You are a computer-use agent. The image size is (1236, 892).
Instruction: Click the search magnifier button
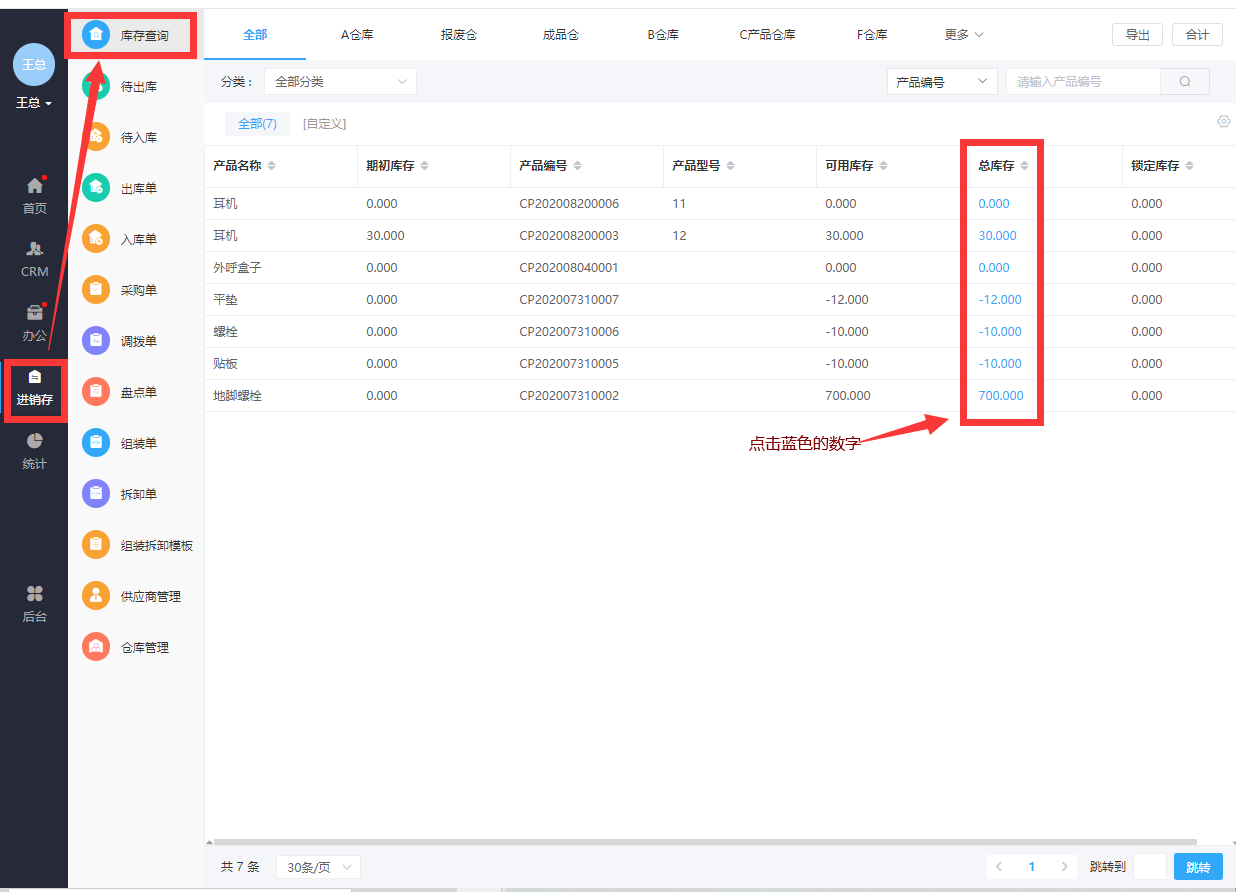coord(1185,82)
